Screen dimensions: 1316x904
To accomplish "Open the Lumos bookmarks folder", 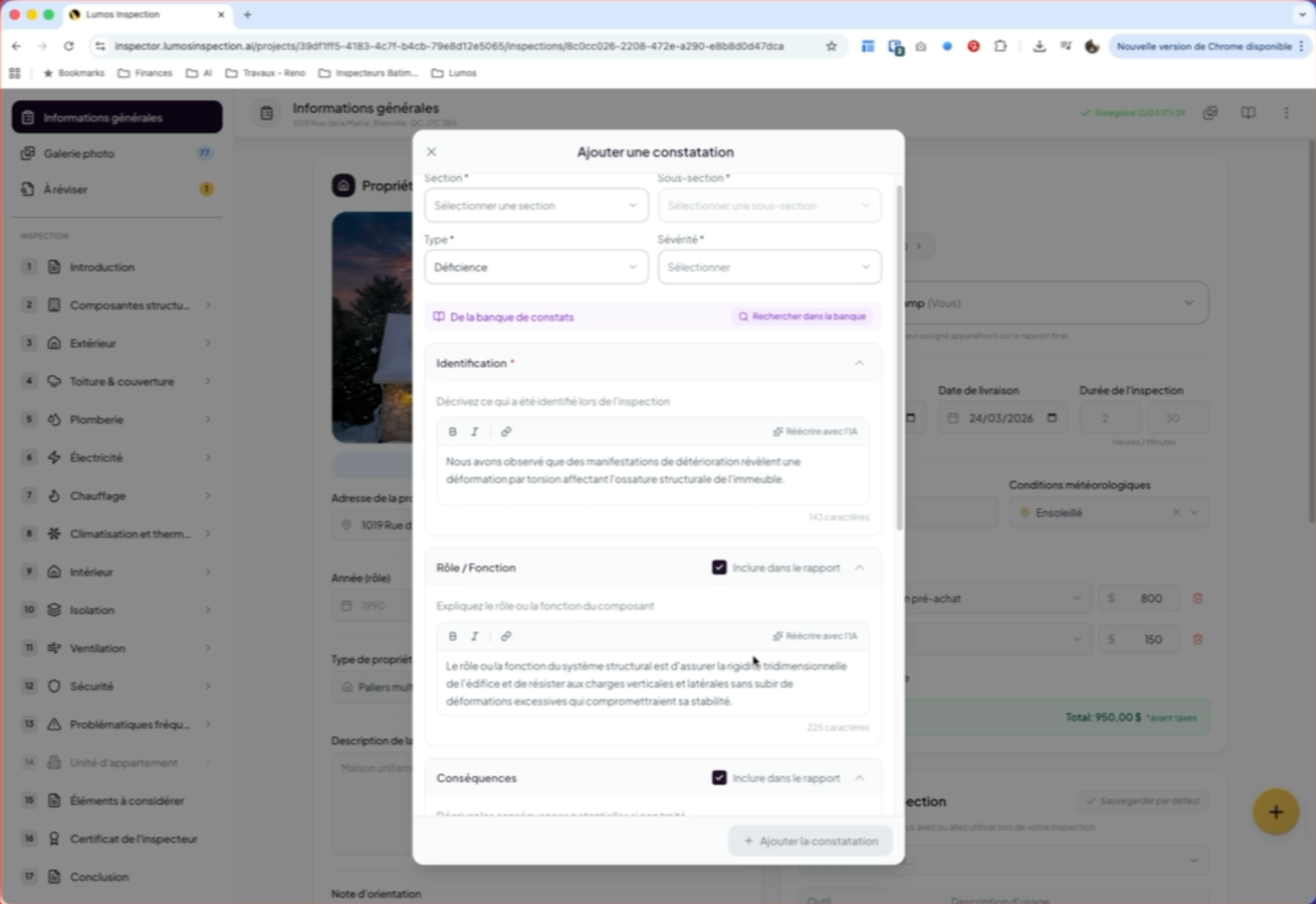I will 454,73.
